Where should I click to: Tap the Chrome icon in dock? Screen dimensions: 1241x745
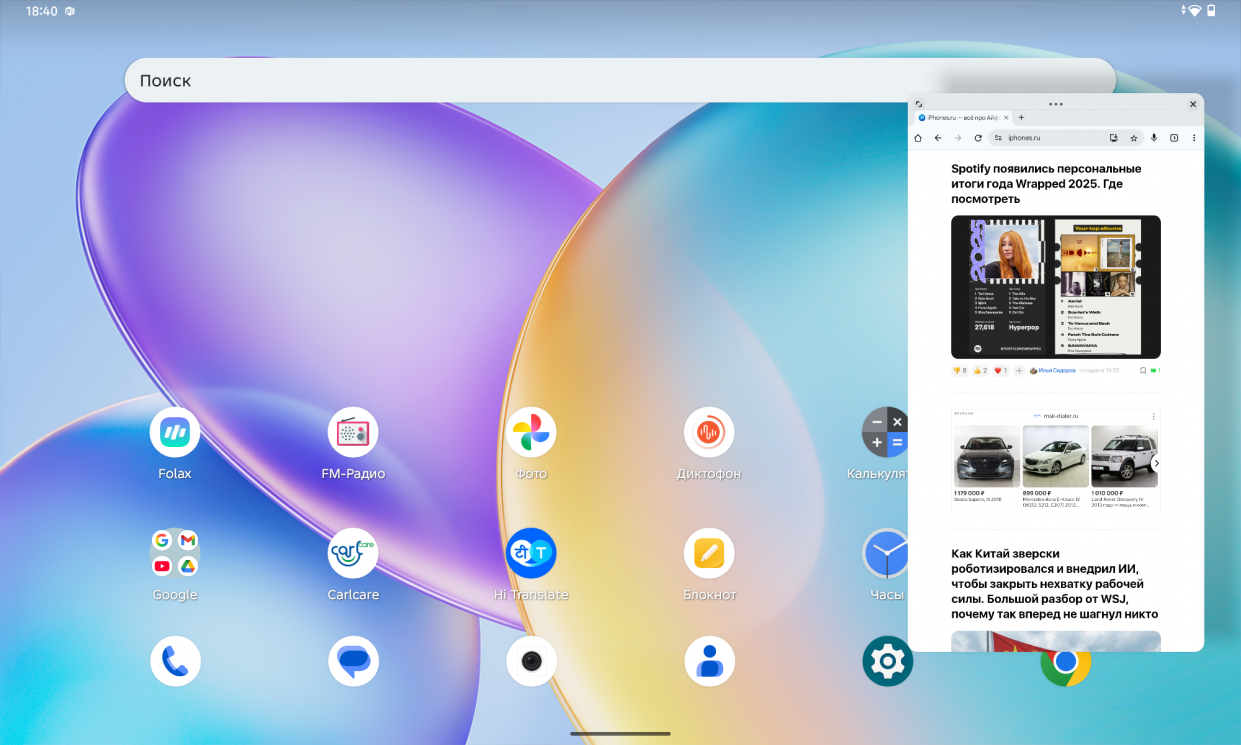(1065, 668)
